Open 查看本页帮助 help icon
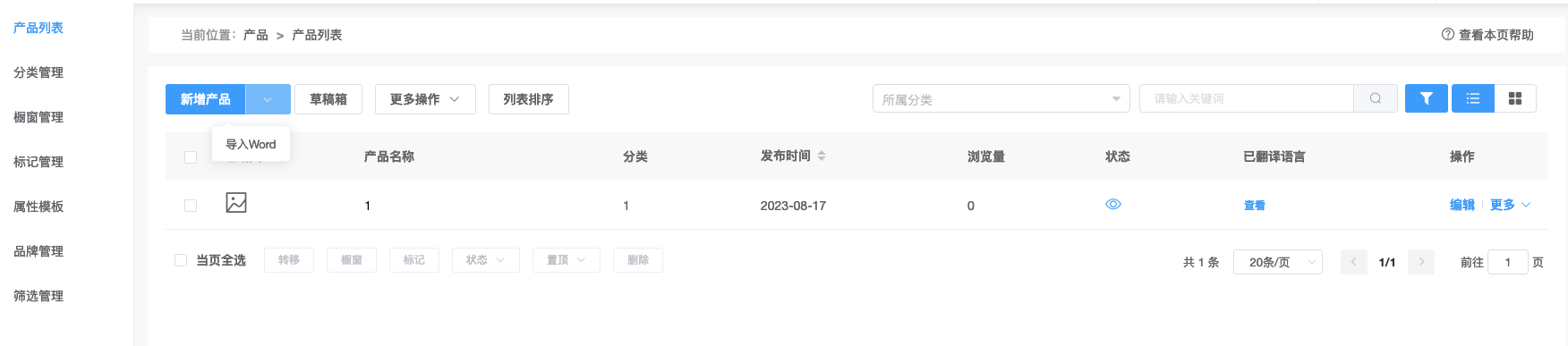This screenshot has height=346, width=1568. coord(1447,34)
